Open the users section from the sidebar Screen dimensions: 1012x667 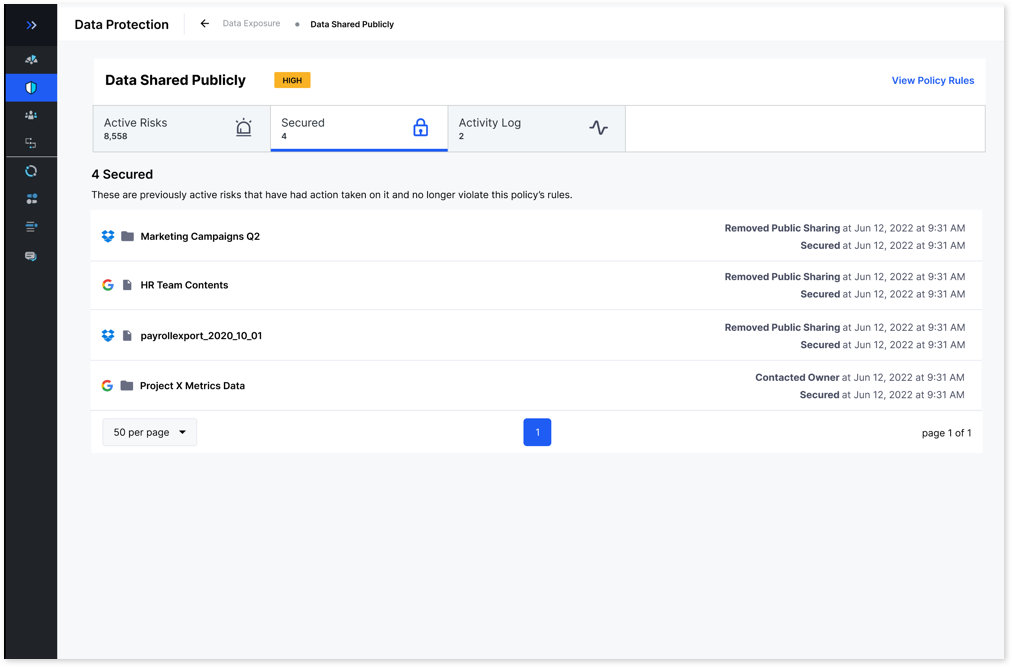point(30,115)
